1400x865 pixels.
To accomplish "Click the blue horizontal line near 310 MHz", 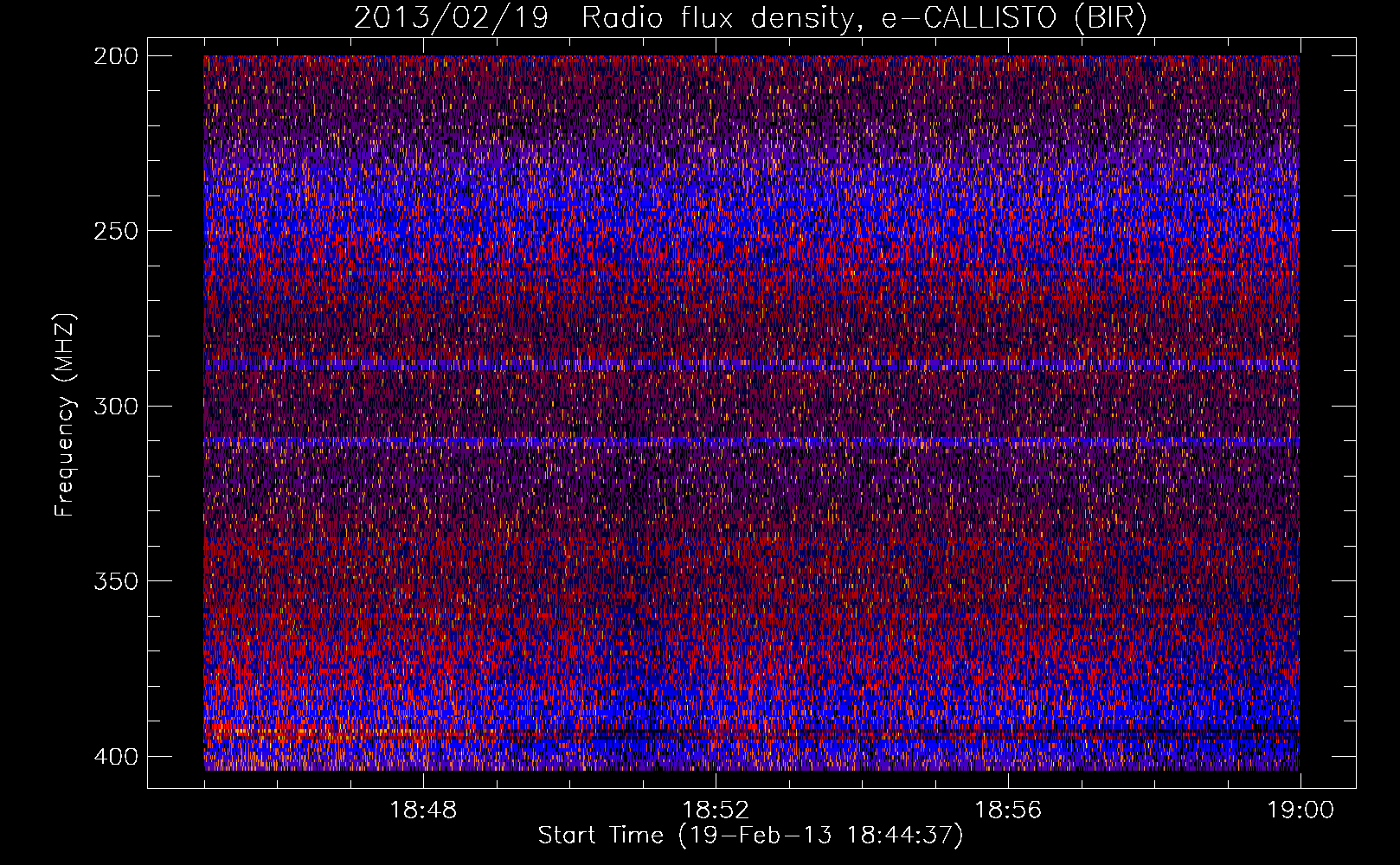I will click(x=751, y=442).
